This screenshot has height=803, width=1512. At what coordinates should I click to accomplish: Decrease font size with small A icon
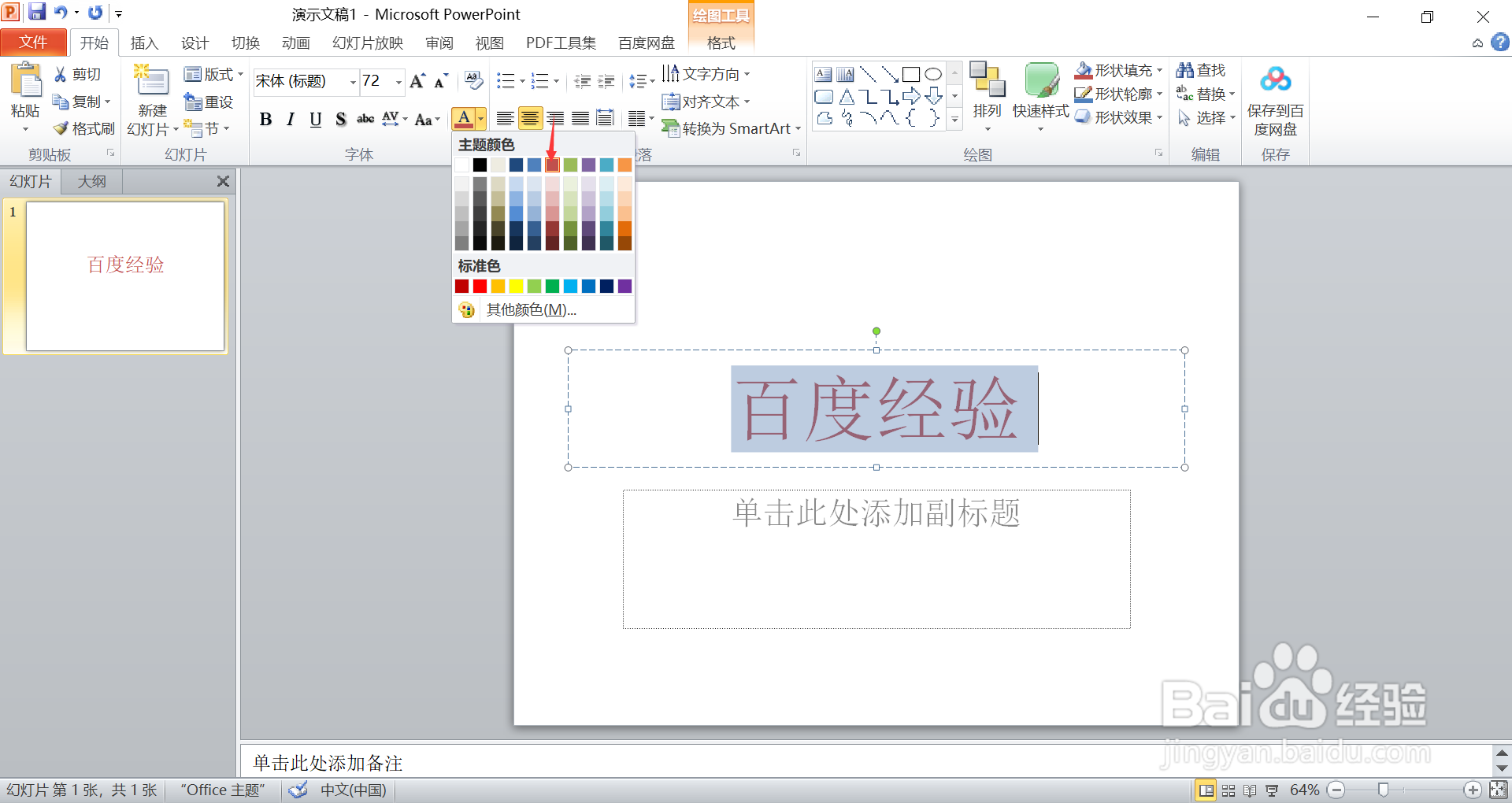(441, 81)
